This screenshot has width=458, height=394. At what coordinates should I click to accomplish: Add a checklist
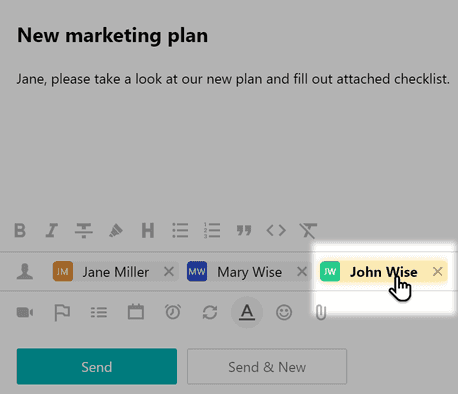(99, 312)
